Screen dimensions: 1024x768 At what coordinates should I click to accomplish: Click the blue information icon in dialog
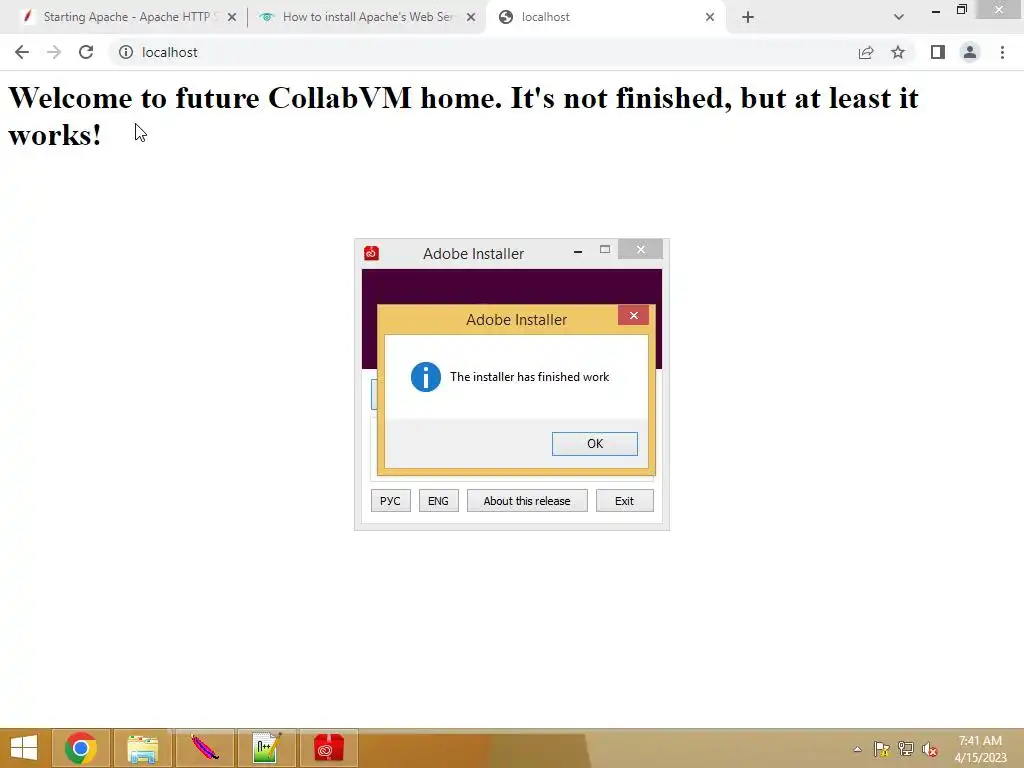click(x=425, y=377)
